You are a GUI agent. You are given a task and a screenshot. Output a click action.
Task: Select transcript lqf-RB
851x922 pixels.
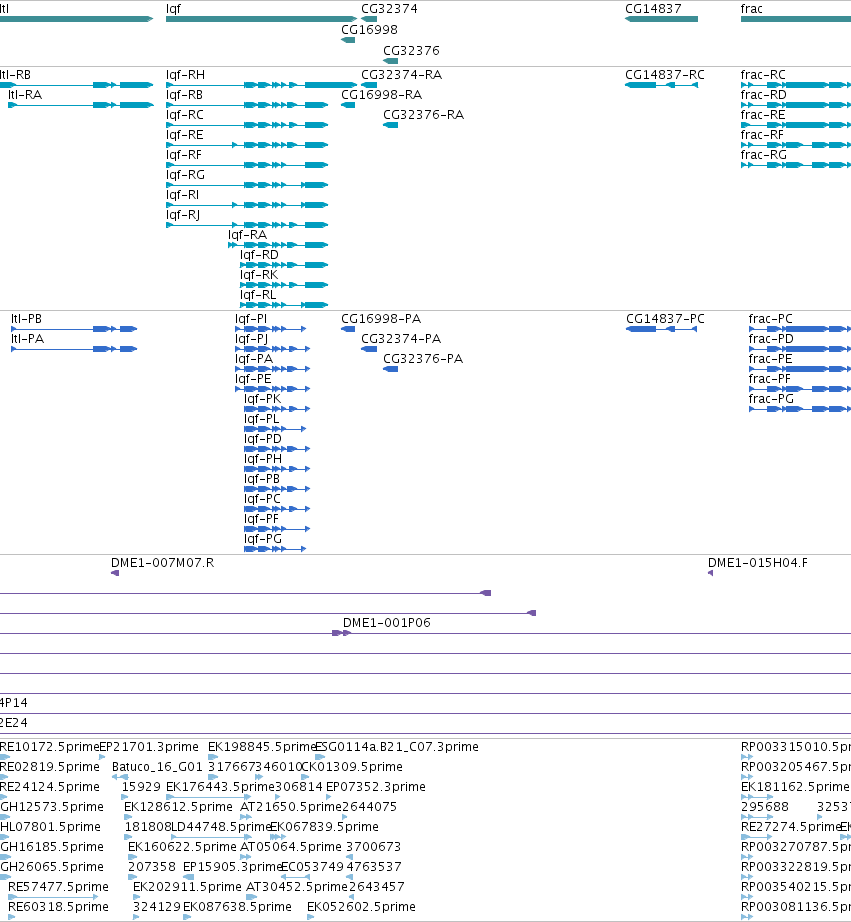pos(184,95)
